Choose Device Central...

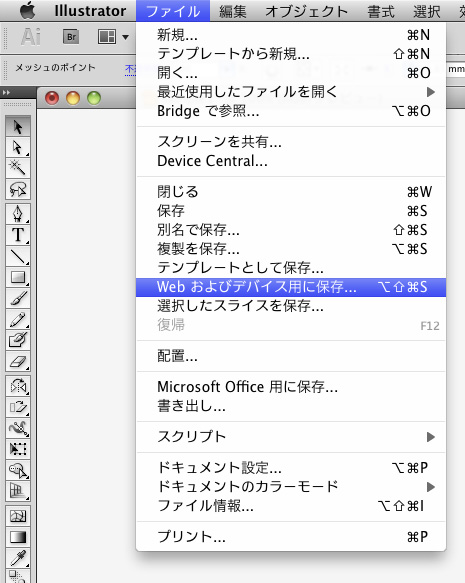click(291, 161)
